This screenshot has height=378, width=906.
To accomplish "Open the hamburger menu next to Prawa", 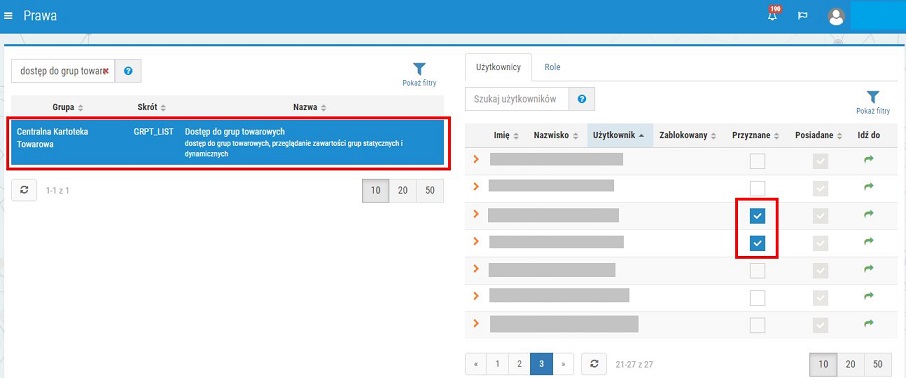I will click(x=8, y=16).
